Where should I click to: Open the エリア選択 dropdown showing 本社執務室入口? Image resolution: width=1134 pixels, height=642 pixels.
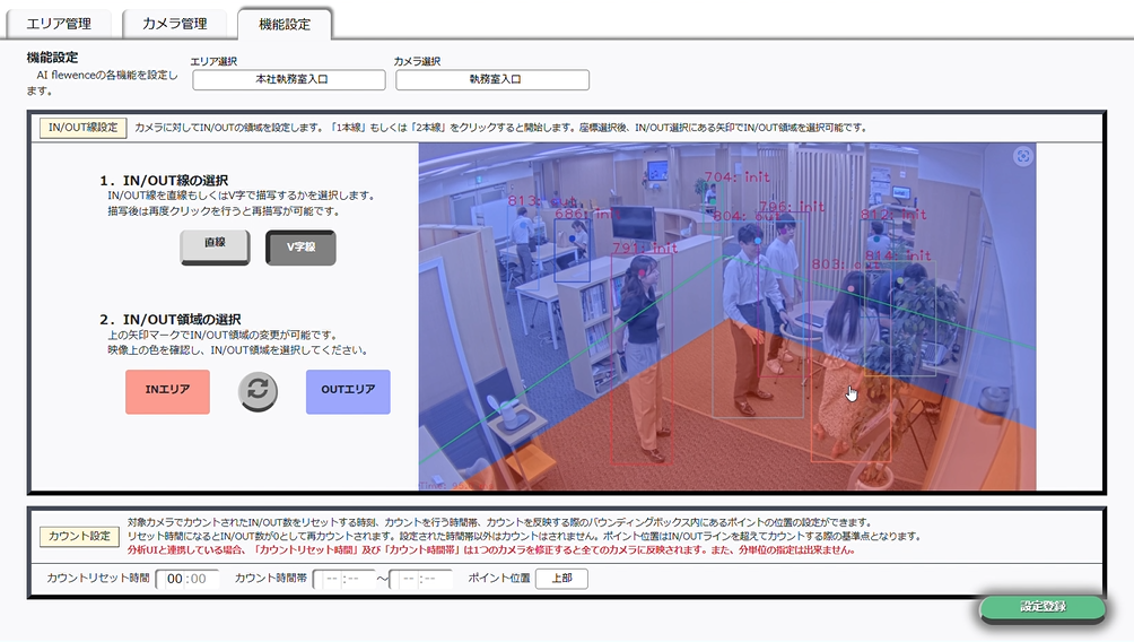(x=287, y=80)
